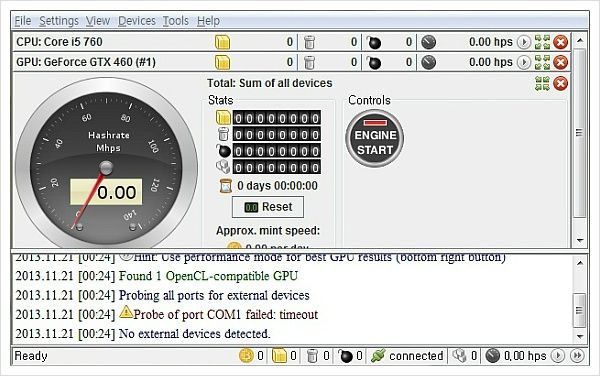This screenshot has width=600, height=376.
Task: Click the trash icon in status bar
Action: (312, 356)
